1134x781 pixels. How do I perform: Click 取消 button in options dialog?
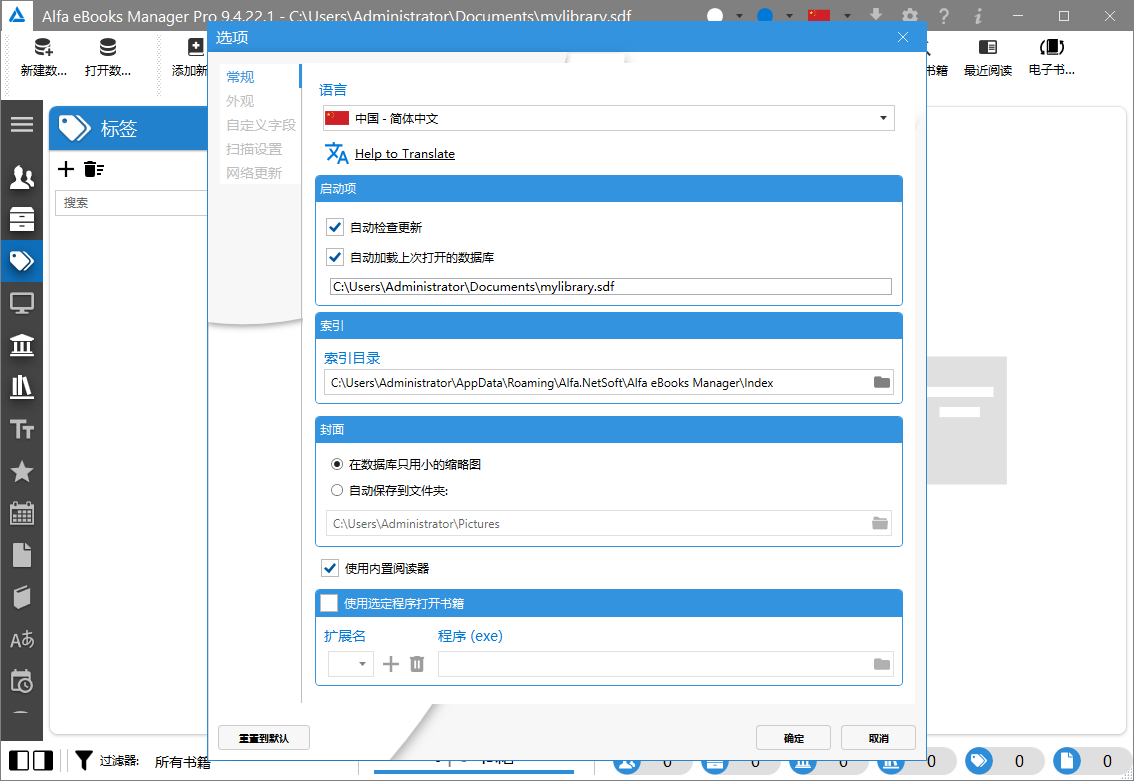click(x=879, y=738)
